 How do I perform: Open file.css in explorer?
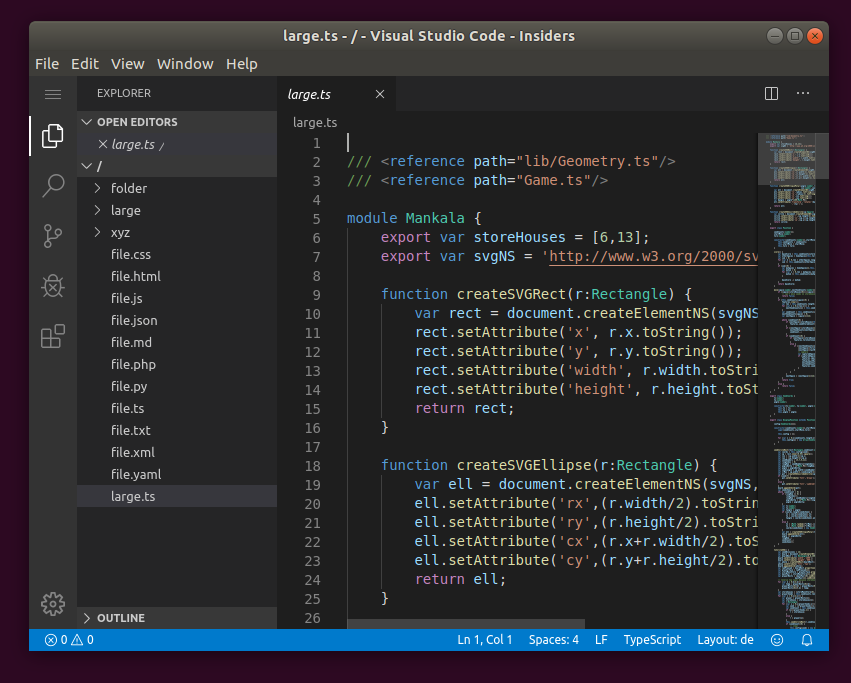point(177,255)
